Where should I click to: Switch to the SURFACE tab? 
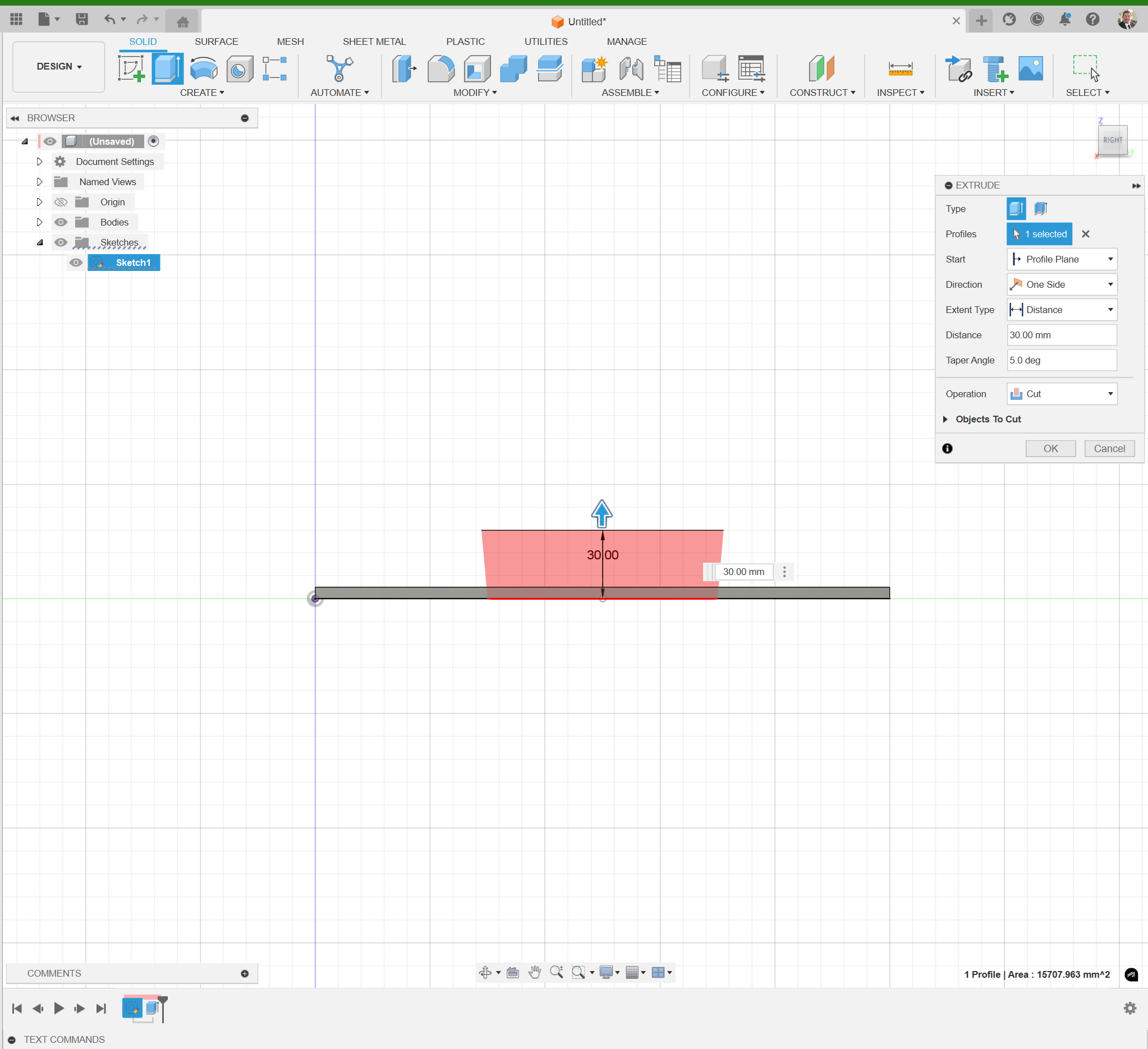coord(217,41)
